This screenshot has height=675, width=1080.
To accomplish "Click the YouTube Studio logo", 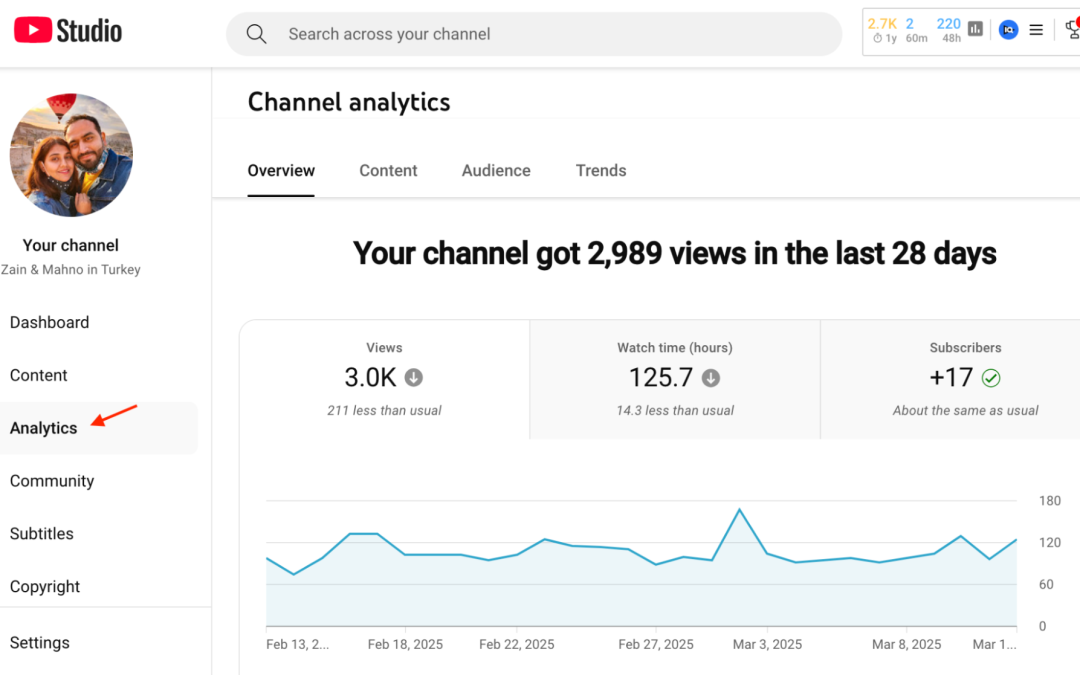I will point(68,31).
